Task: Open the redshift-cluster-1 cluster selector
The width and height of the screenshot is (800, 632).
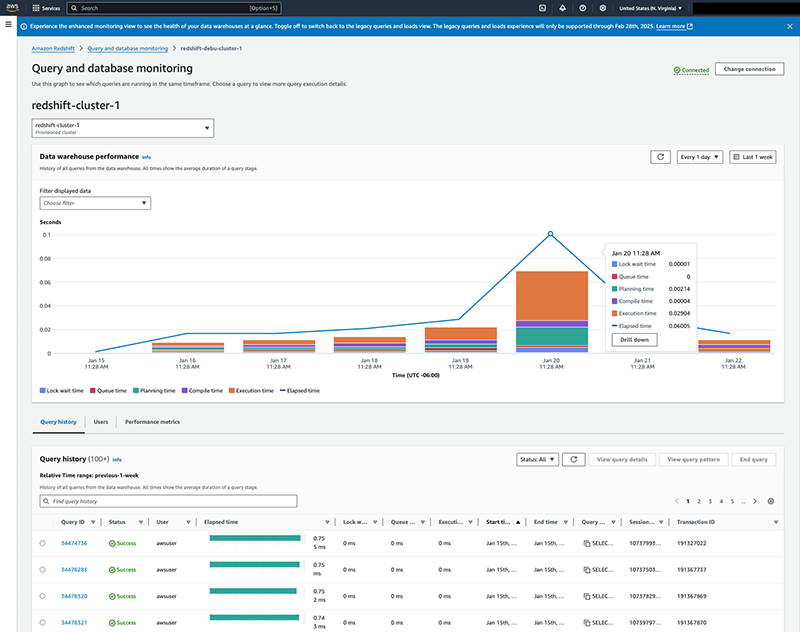Action: click(x=122, y=127)
